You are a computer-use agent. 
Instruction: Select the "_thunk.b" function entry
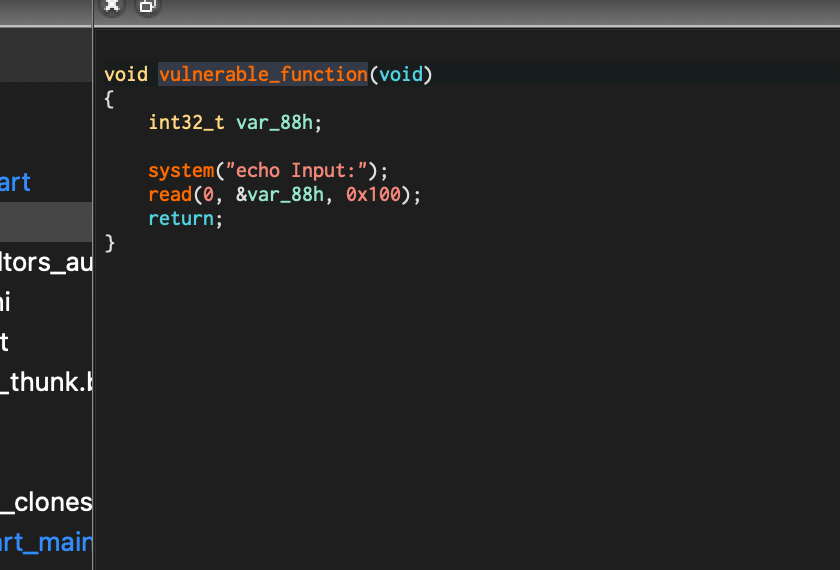(46, 382)
